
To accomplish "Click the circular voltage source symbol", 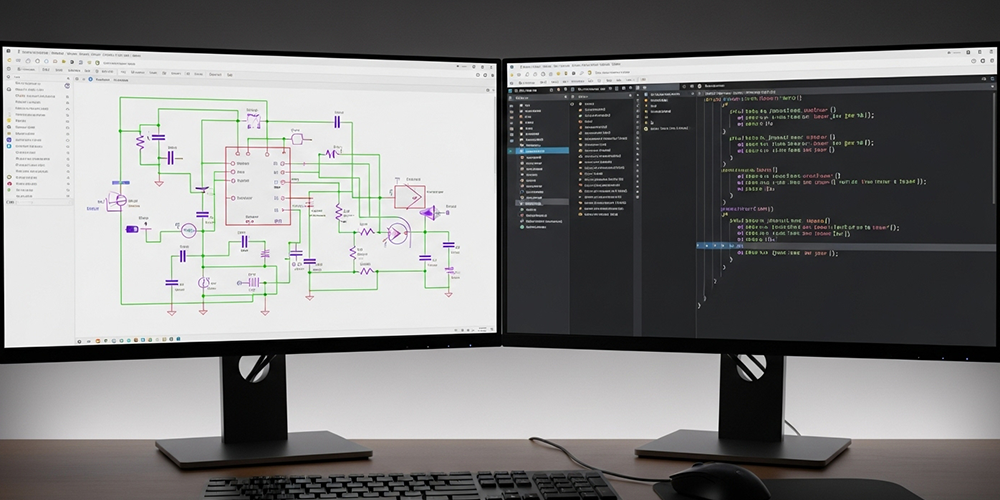I will pos(188,231).
